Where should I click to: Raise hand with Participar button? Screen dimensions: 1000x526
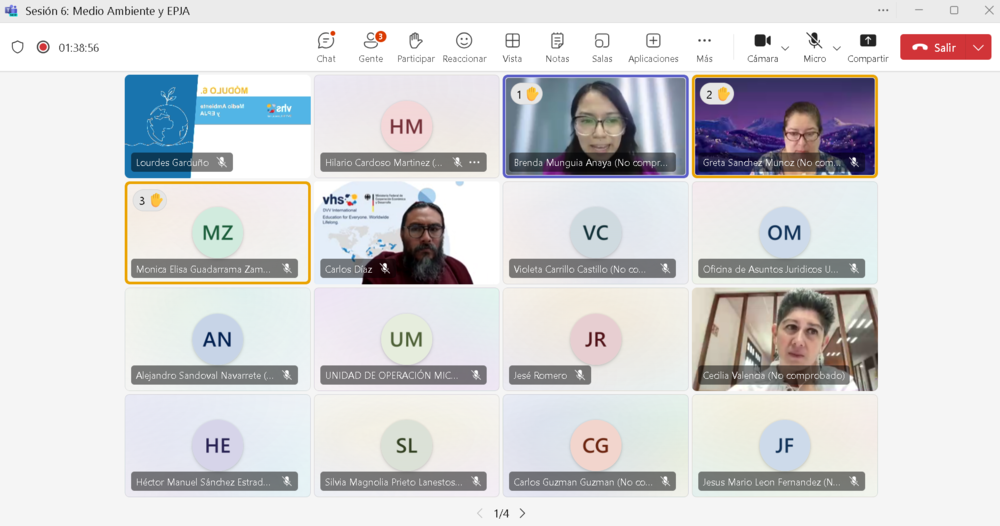coord(416,46)
